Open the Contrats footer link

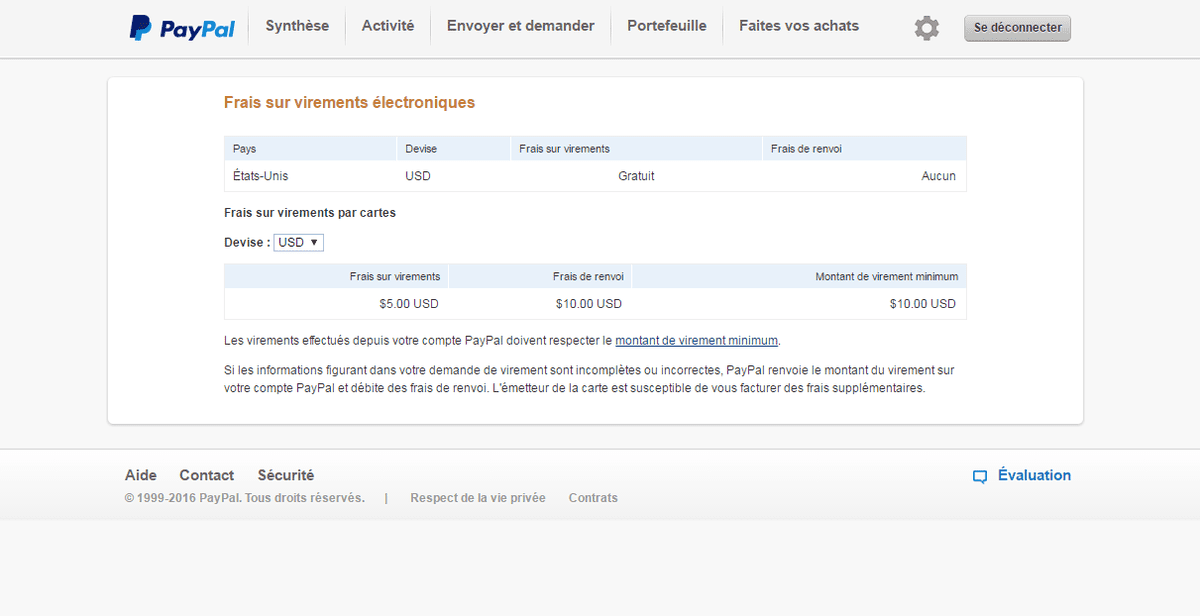pos(593,498)
